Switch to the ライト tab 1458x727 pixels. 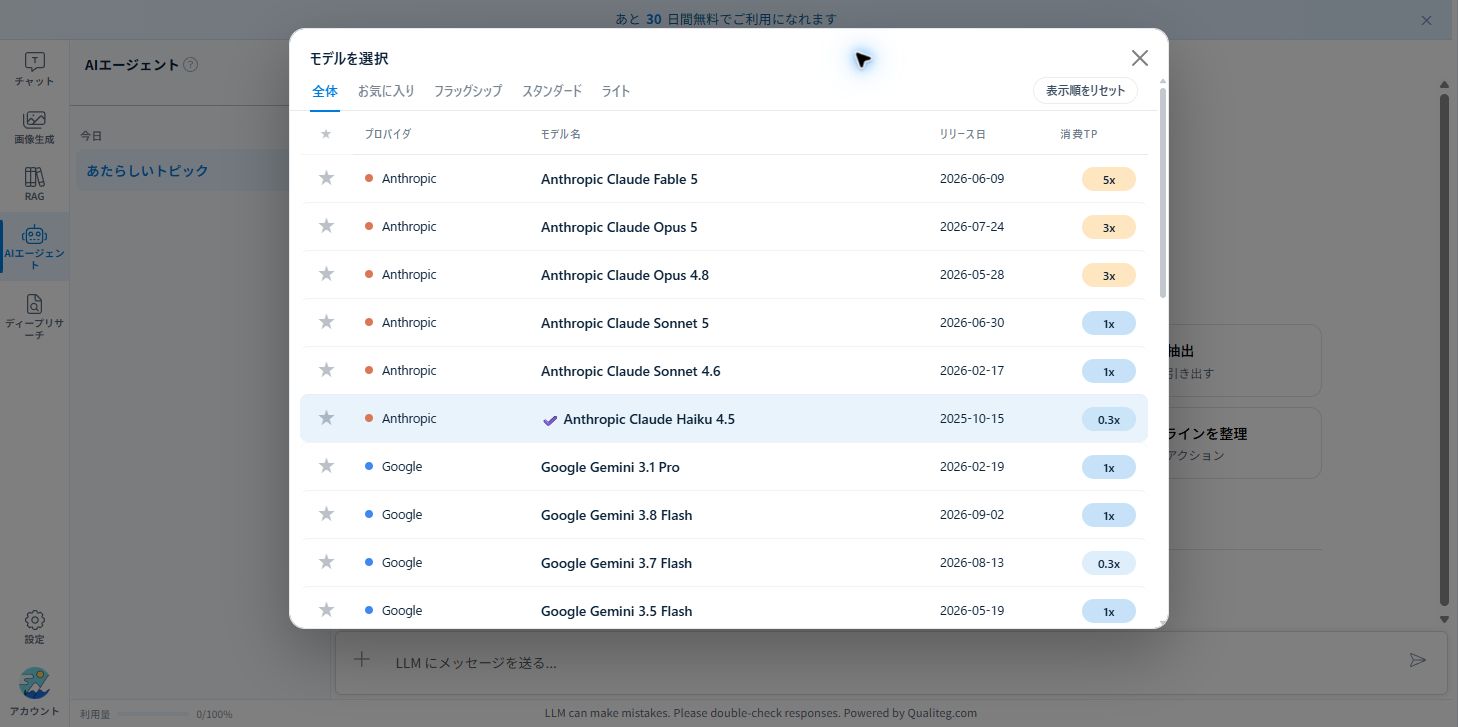(x=616, y=91)
